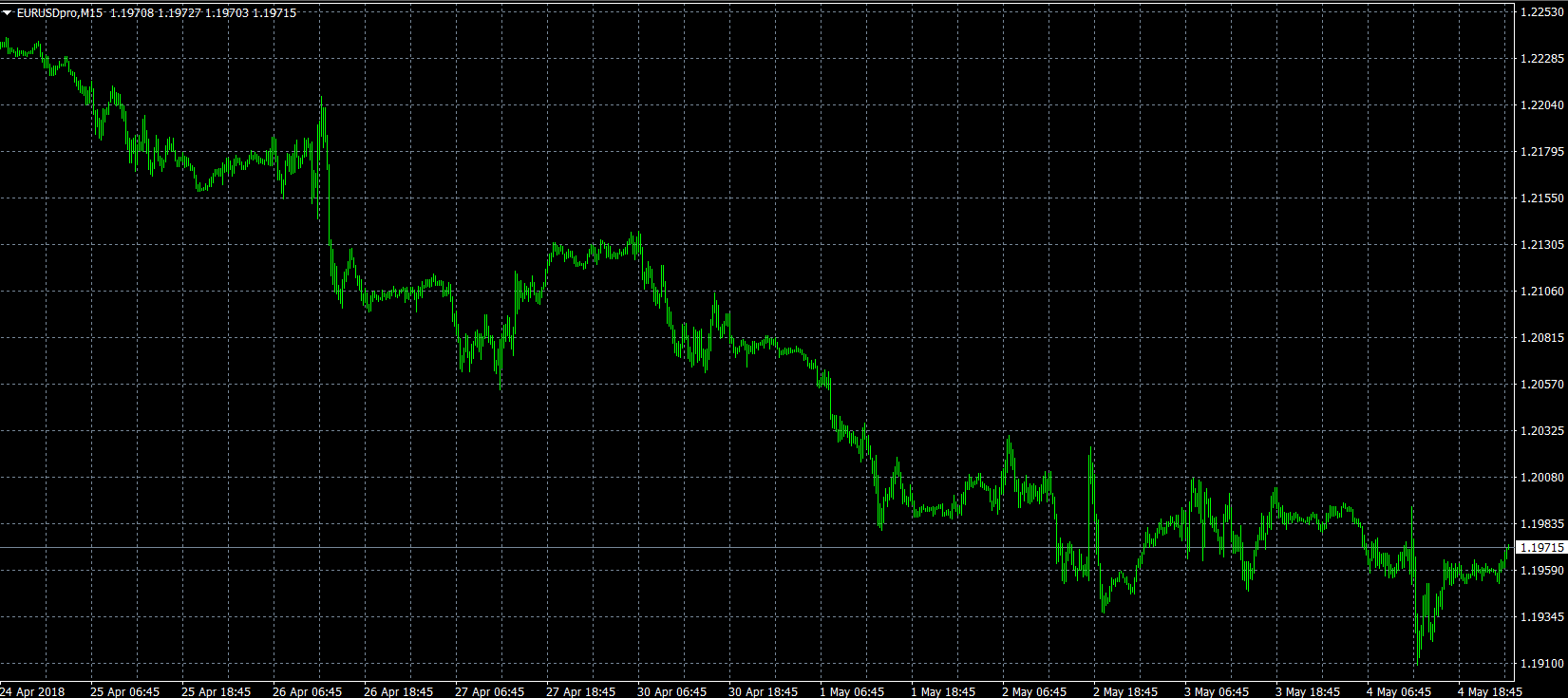Select the 1.19590 price level label

pos(1542,571)
